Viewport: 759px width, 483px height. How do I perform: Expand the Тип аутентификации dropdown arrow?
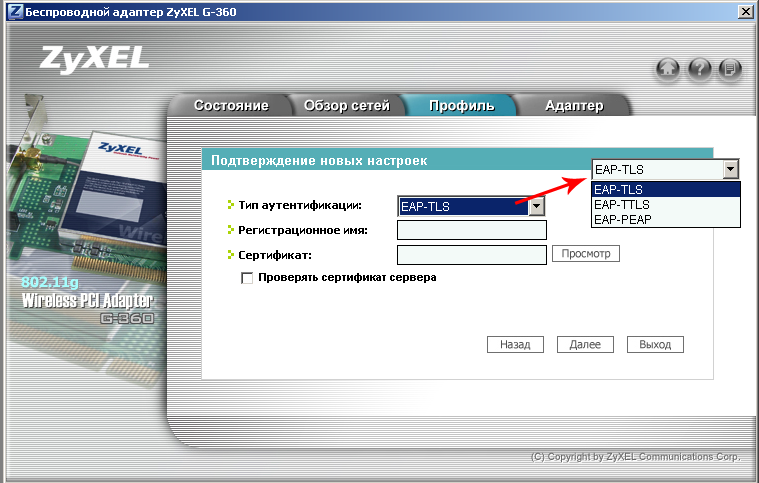click(x=536, y=206)
